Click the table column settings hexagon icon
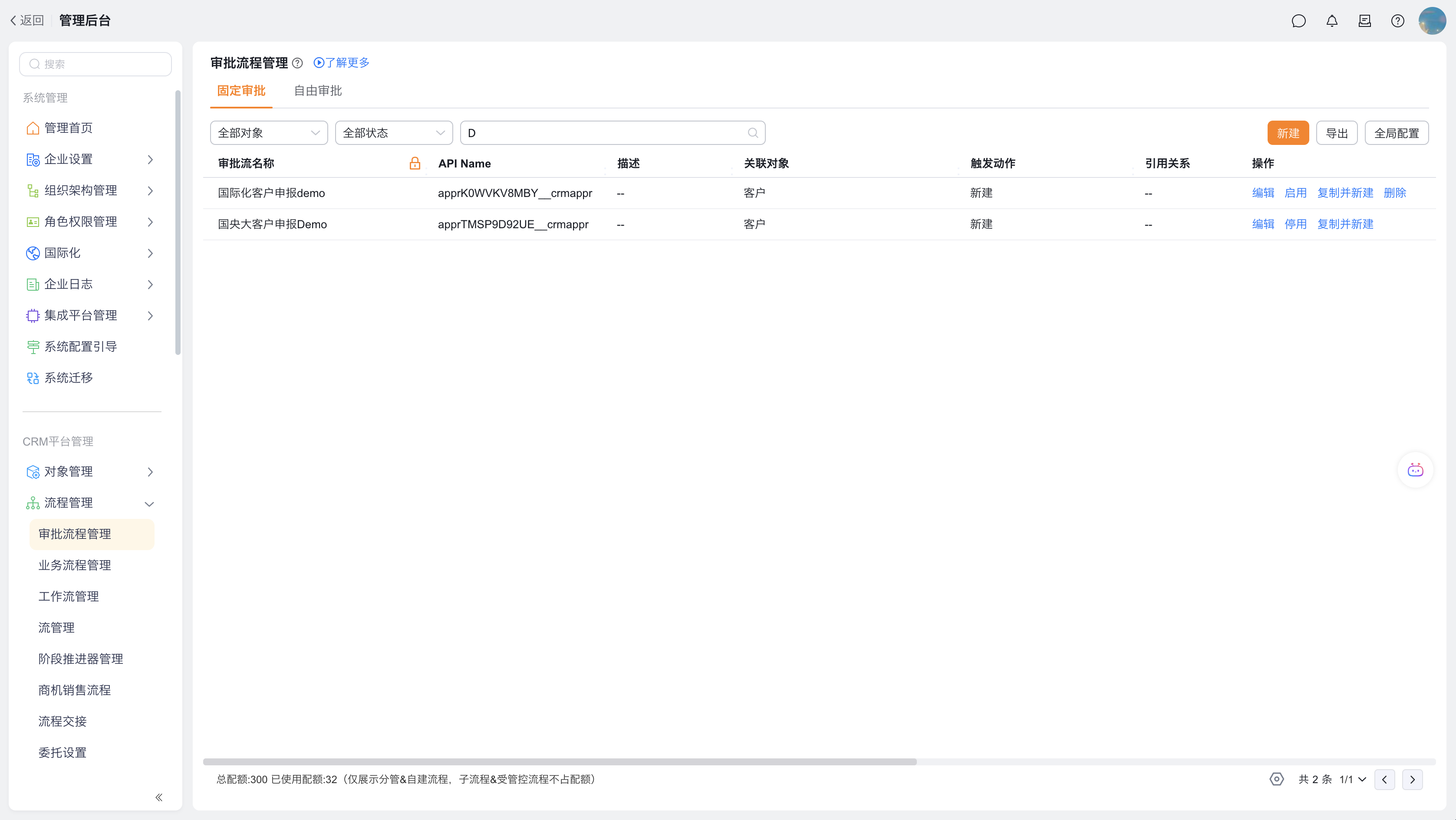Image resolution: width=1456 pixels, height=820 pixels. [1276, 779]
